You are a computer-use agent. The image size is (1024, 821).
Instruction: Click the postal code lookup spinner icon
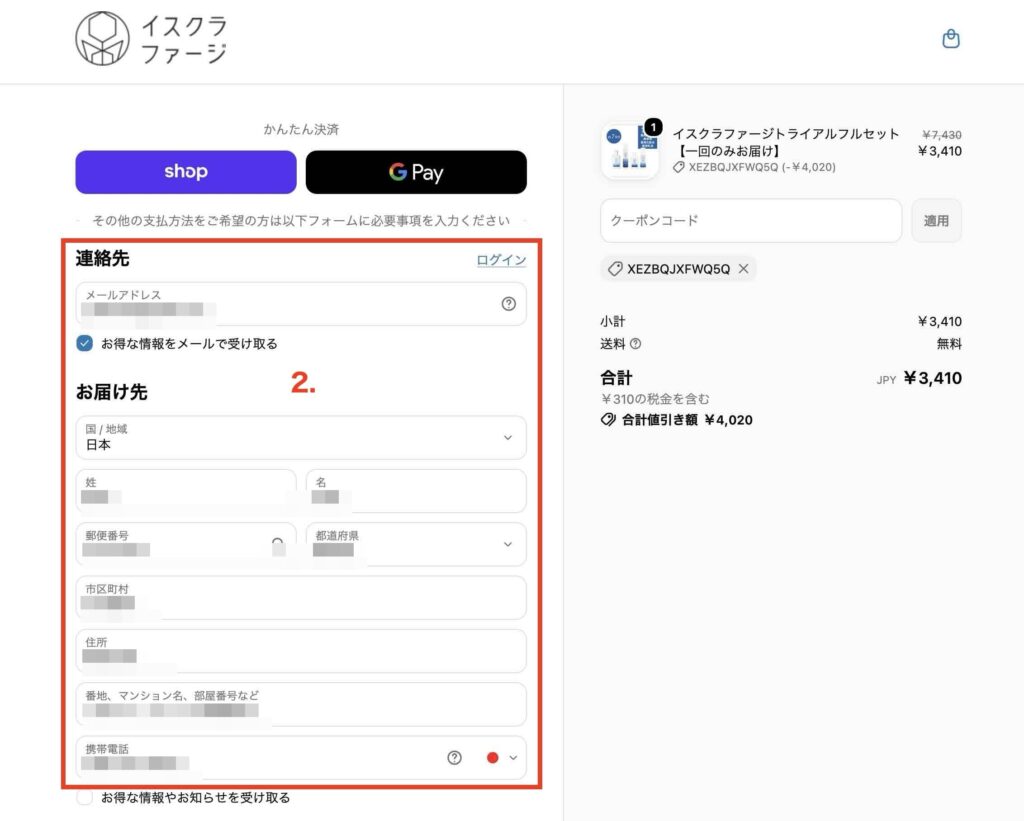[x=278, y=544]
